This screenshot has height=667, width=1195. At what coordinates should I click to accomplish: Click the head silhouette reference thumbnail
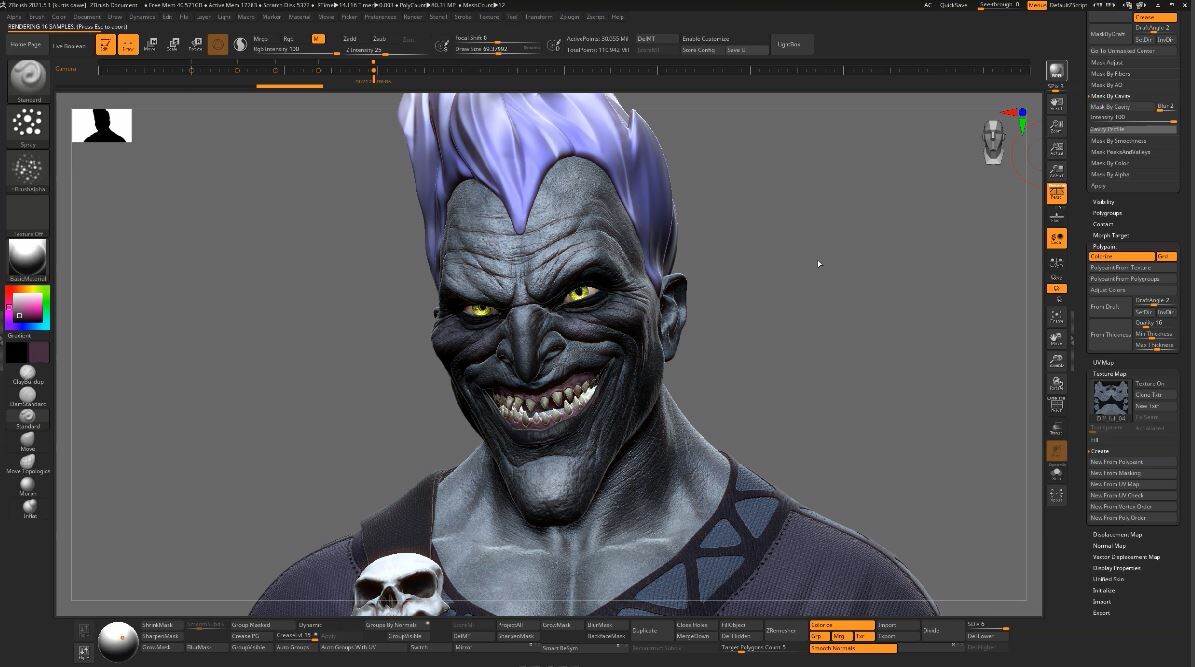tap(102, 125)
